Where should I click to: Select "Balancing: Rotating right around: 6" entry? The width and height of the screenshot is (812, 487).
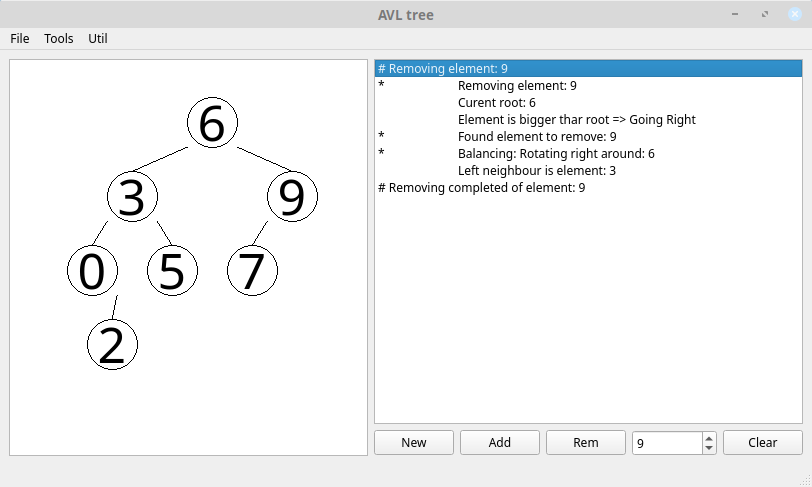(556, 153)
